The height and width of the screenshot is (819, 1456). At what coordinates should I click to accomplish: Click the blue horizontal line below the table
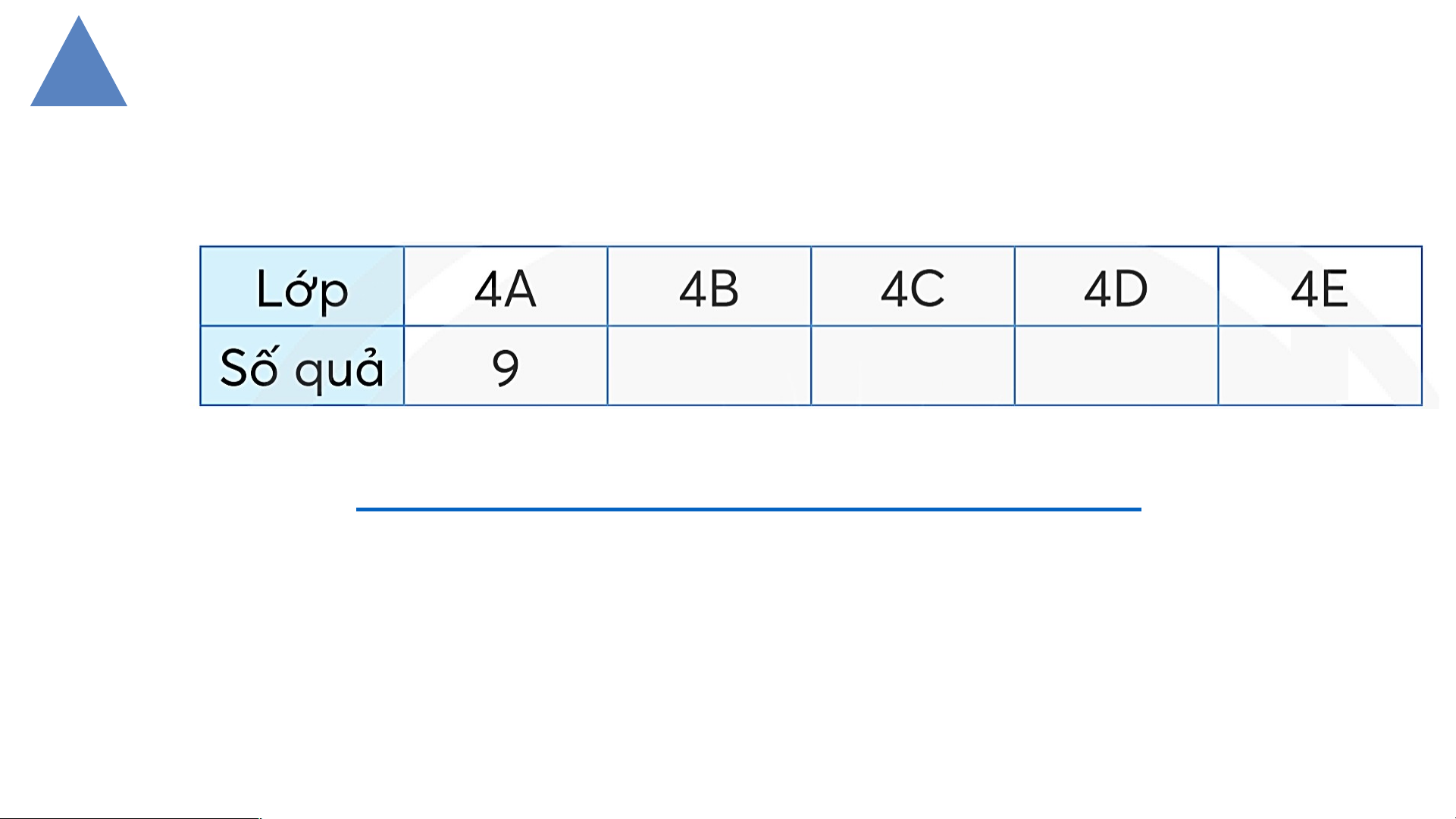pos(749,509)
